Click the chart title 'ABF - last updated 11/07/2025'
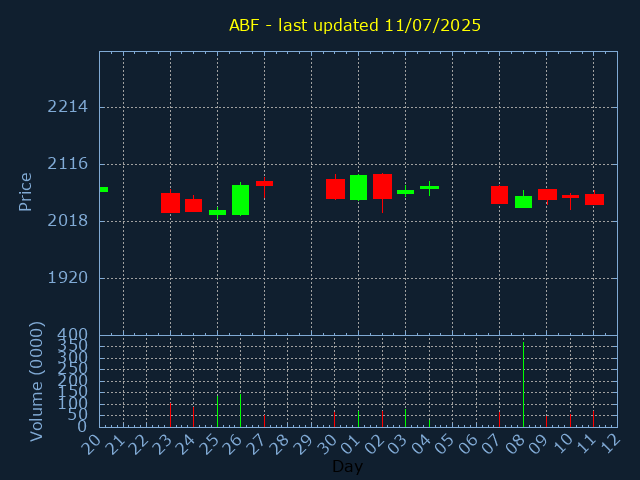640x480 pixels. click(x=355, y=25)
